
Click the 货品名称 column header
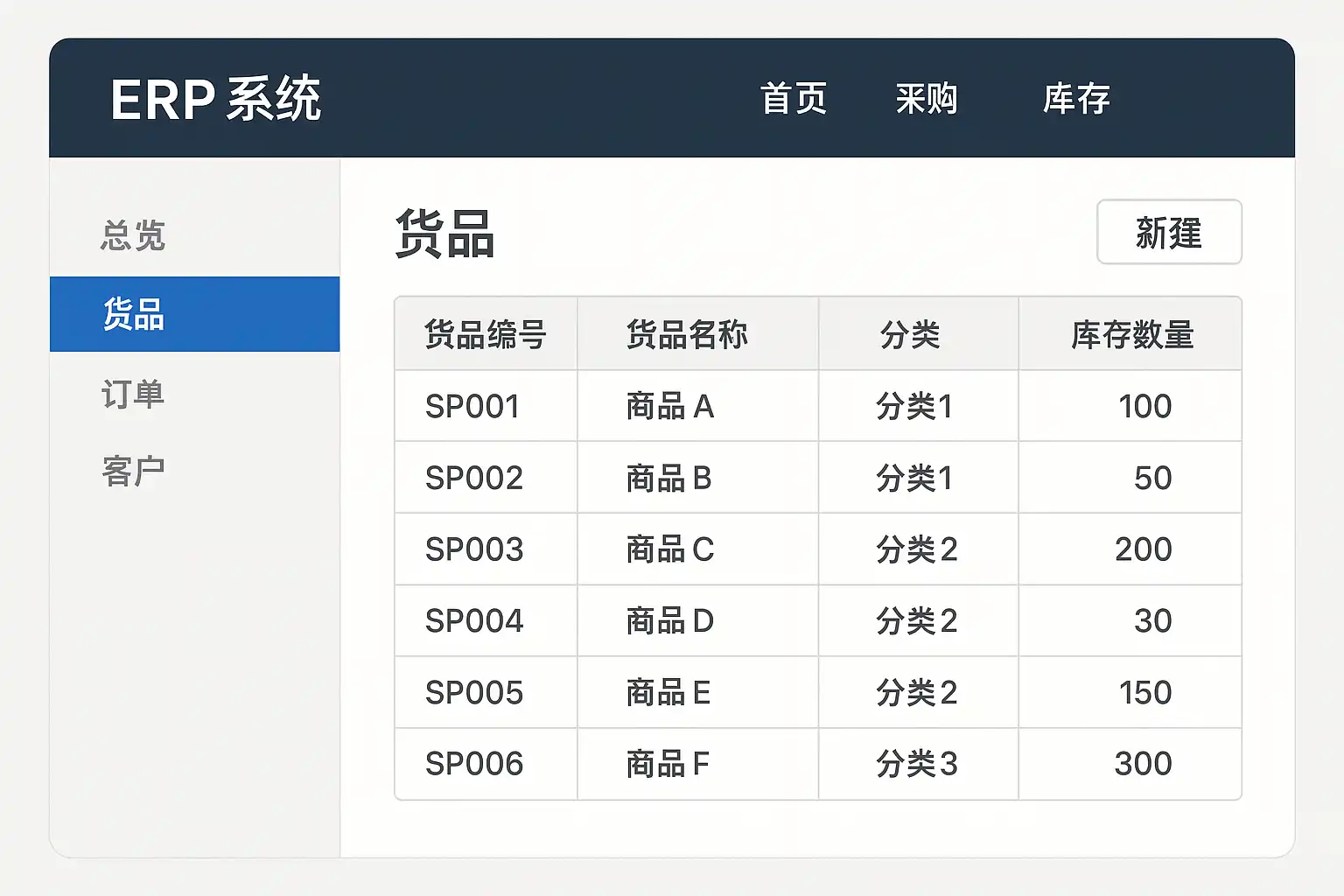[x=687, y=335]
